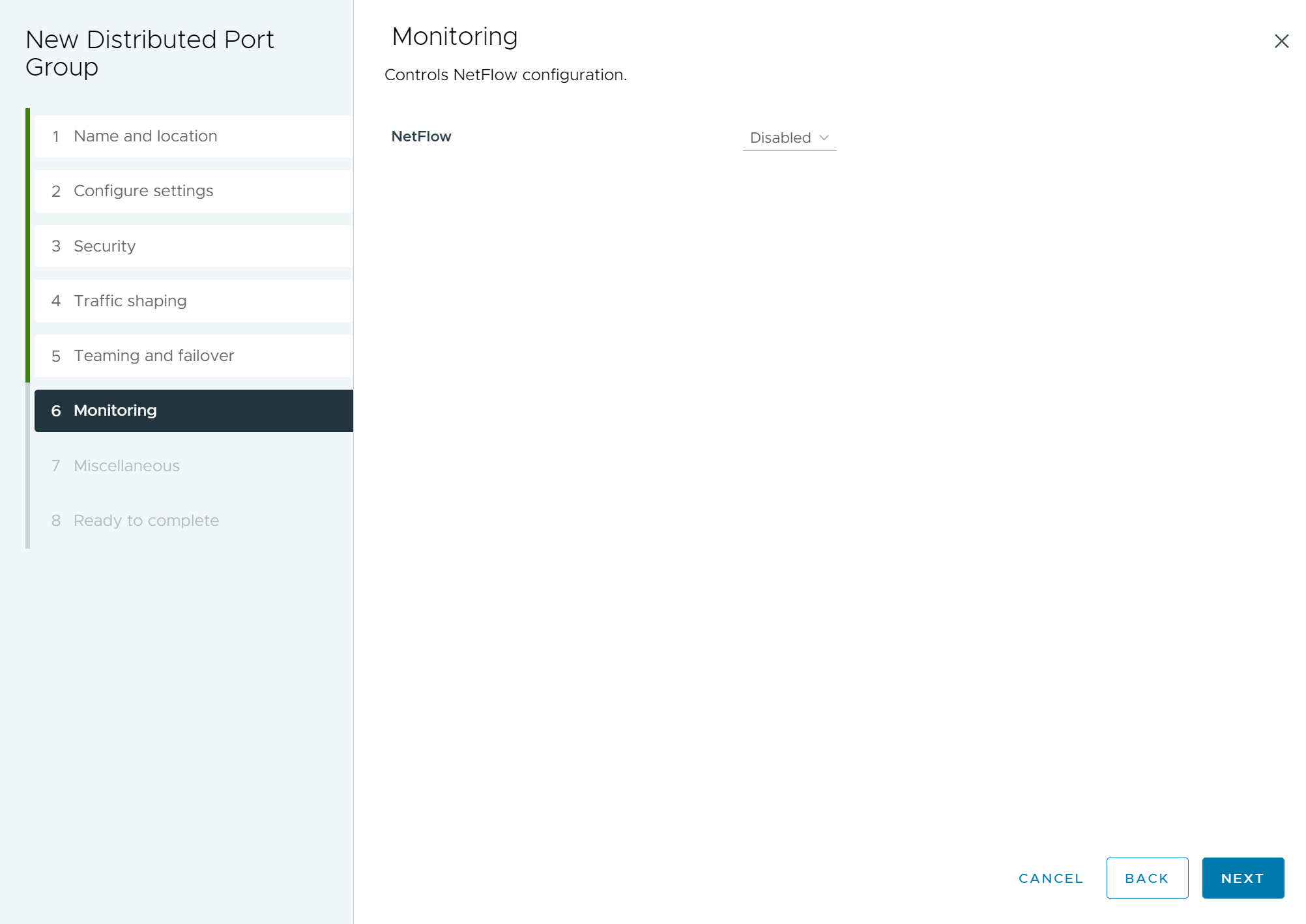The width and height of the screenshot is (1306, 924).
Task: Toggle NetFlow from Disabled to Enabled
Action: [789, 138]
